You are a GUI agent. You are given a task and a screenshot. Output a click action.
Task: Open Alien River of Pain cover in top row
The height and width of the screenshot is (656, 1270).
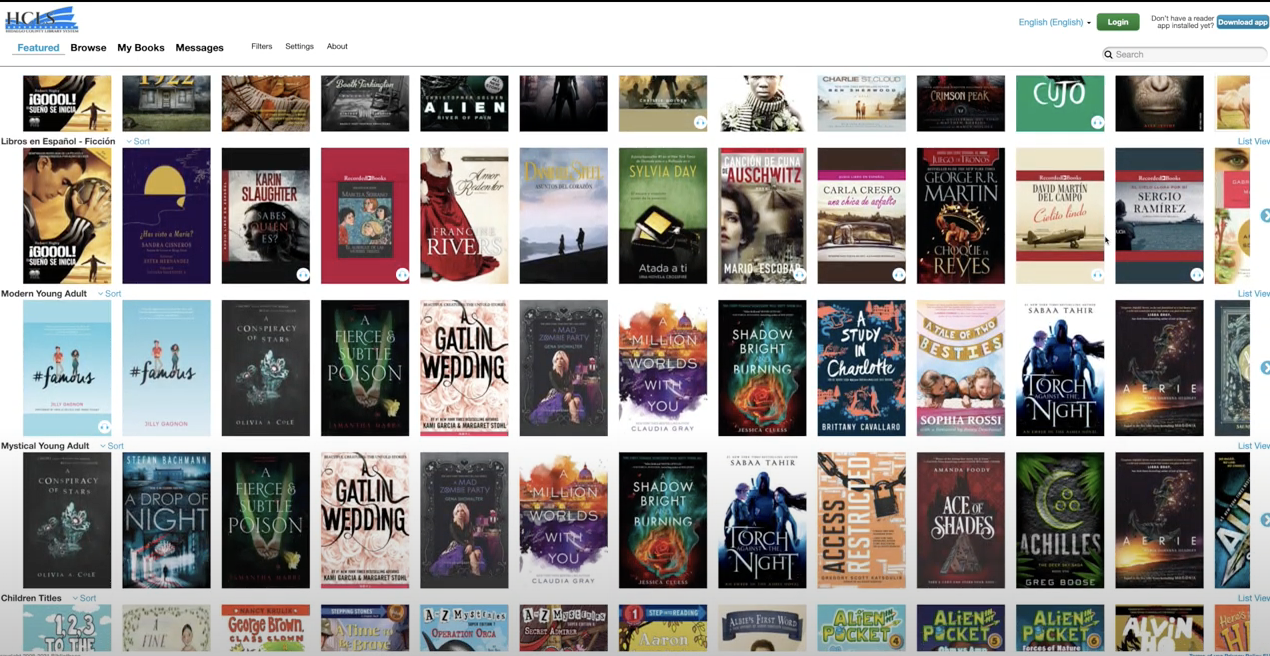pos(464,103)
